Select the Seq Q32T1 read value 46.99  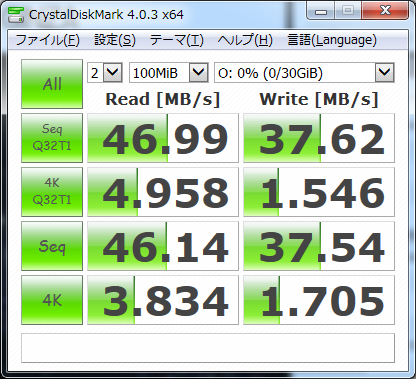coord(163,138)
